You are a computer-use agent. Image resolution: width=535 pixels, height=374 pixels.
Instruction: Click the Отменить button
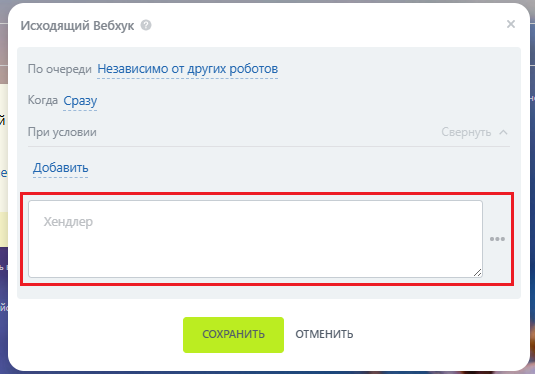pos(324,334)
